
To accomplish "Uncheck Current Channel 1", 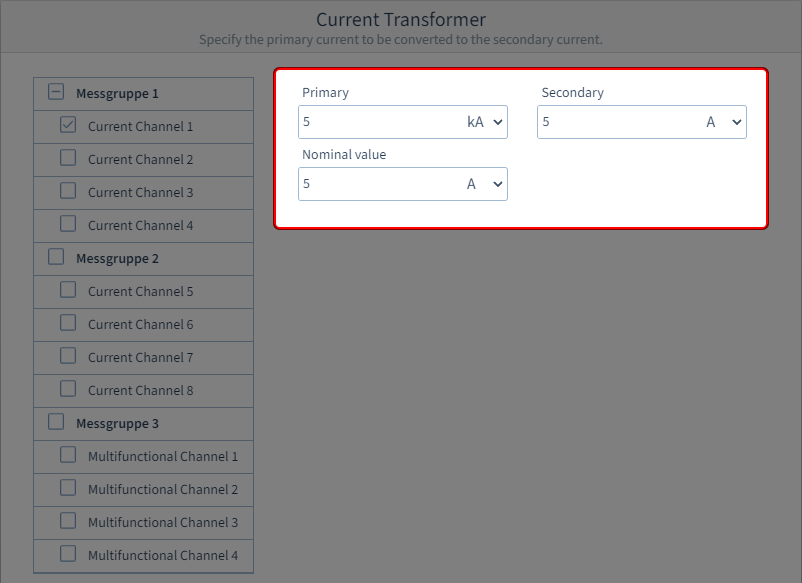I will 67,126.
